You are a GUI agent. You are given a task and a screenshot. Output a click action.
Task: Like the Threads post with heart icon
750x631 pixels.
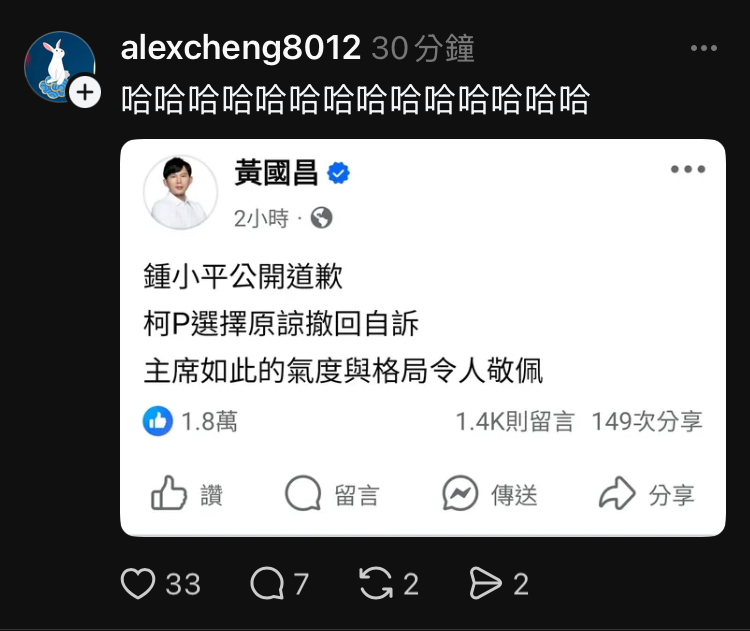tap(138, 583)
